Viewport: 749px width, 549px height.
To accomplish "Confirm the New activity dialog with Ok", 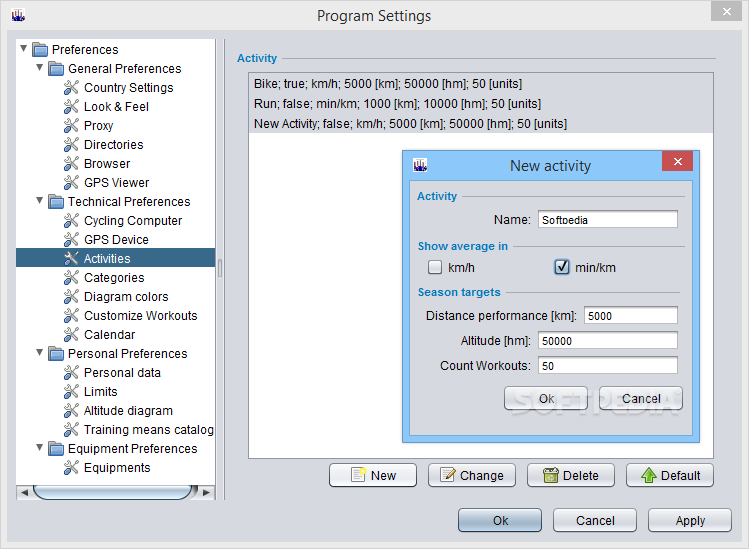I will [x=546, y=398].
